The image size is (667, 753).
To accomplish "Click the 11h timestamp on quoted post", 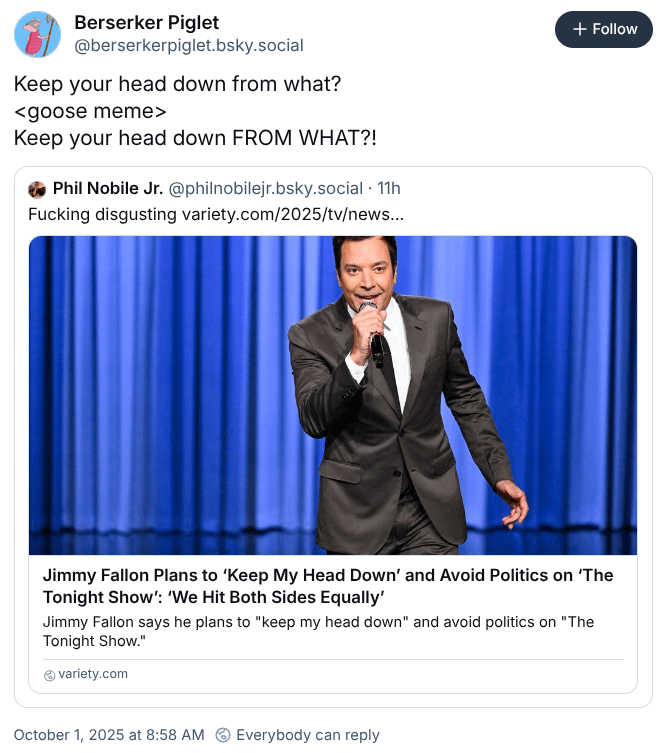I will pyautogui.click(x=389, y=188).
